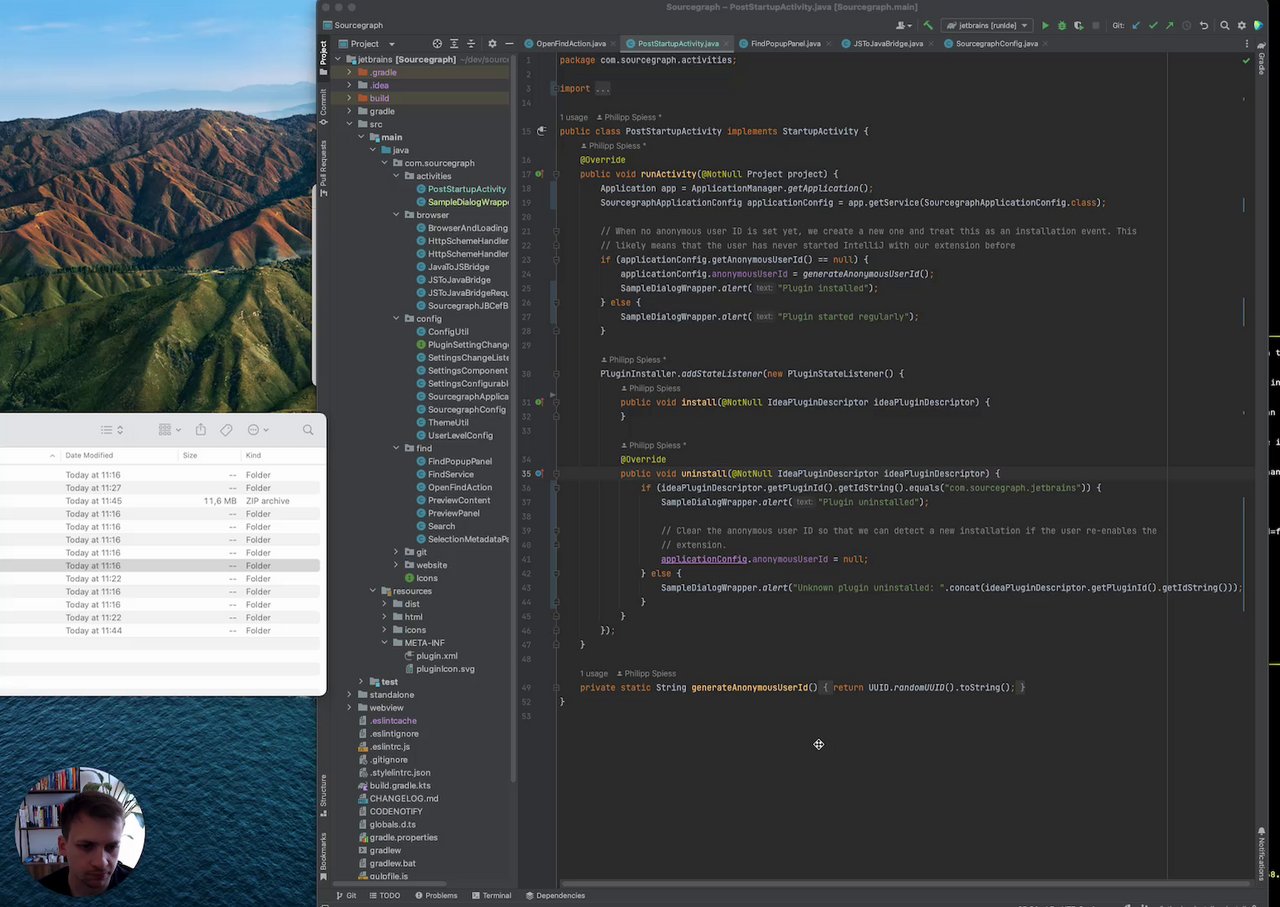Click gutter plugin icon at line 15
1280x907 pixels.
click(x=541, y=131)
